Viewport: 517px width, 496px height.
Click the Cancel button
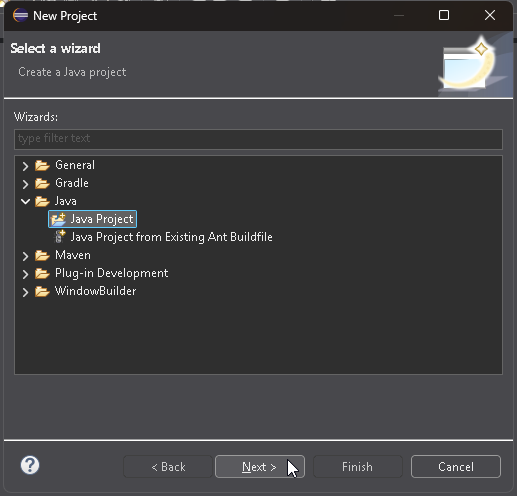[x=456, y=466]
